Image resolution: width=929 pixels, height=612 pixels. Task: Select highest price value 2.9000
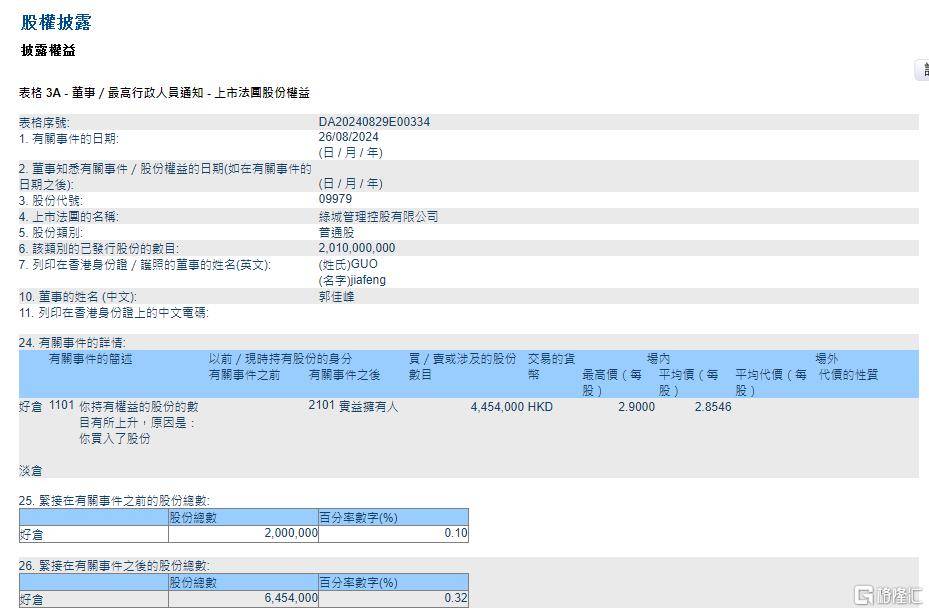point(636,407)
